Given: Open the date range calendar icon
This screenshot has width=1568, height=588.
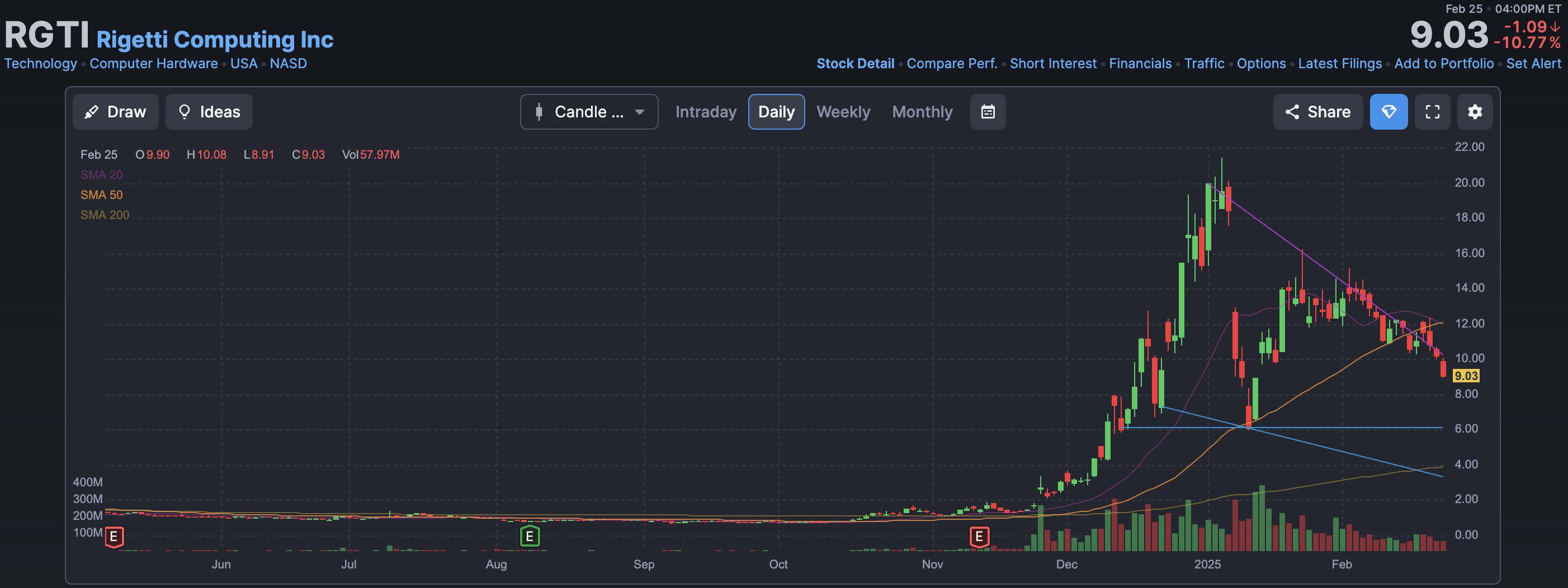Looking at the screenshot, I should (x=988, y=112).
